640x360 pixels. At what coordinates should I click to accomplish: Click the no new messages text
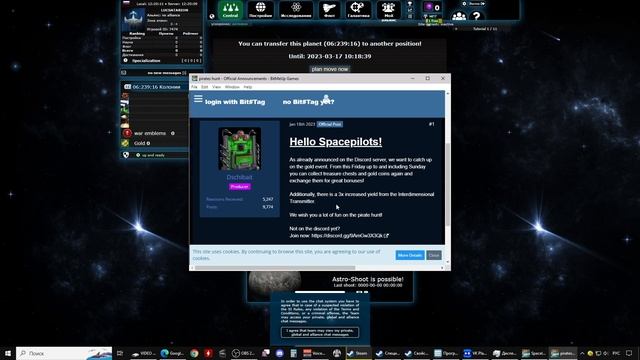click(164, 73)
